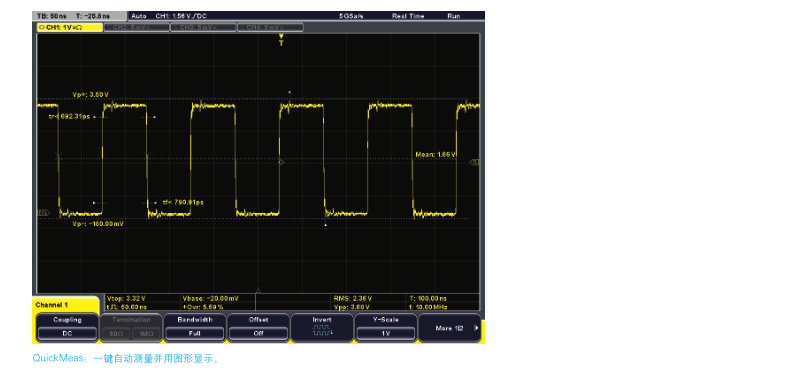Click the center crosshair diamond on the grid
Screen dimensions: 786x376
tap(281, 162)
